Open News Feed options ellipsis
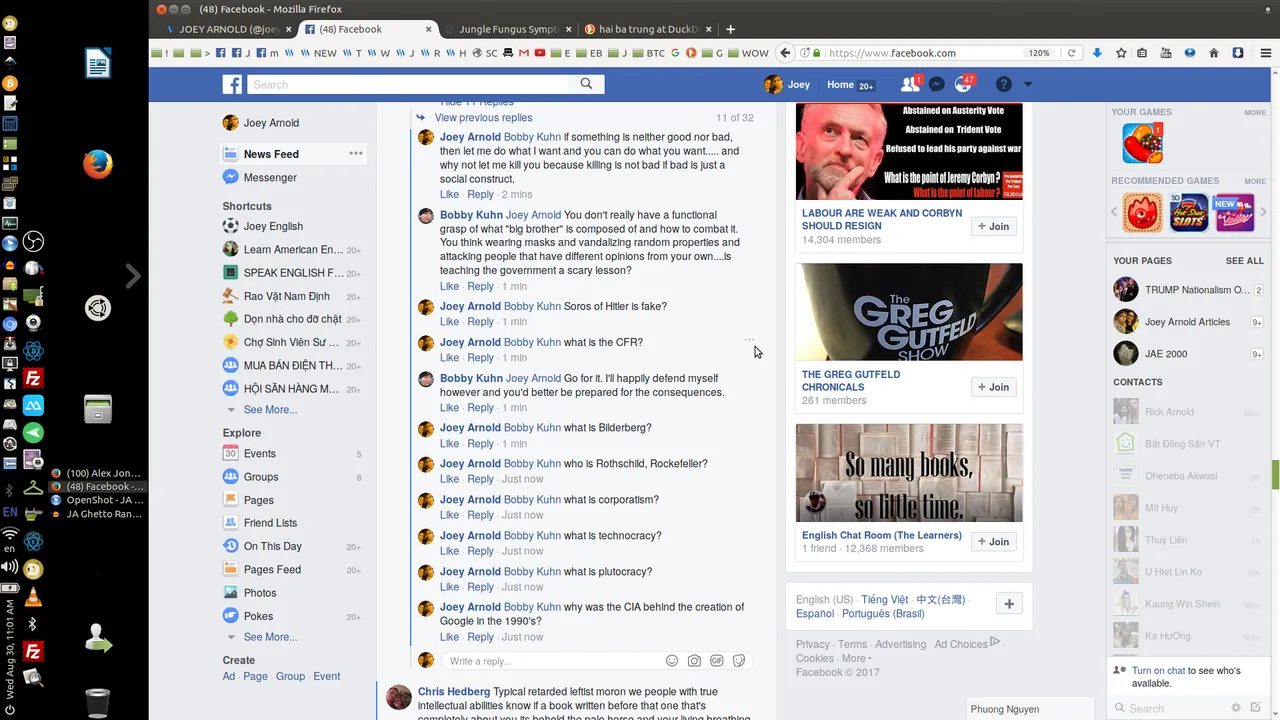Viewport: 1280px width, 720px height. [x=355, y=153]
